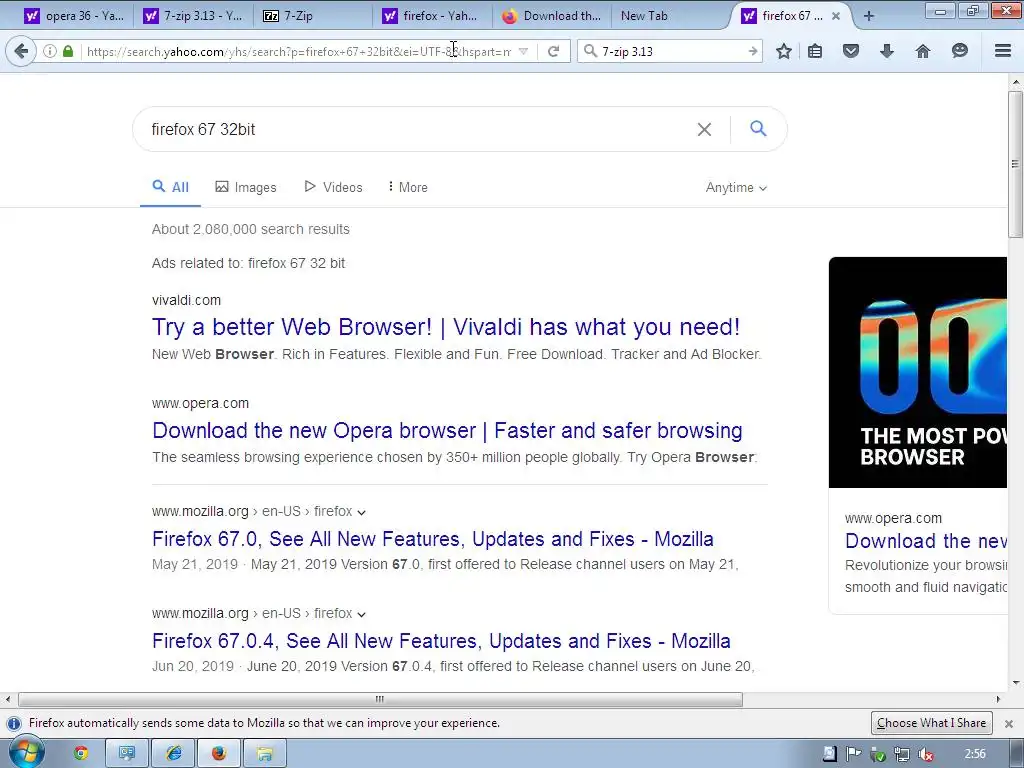Select the All results tab
Image resolution: width=1024 pixels, height=768 pixels.
pos(170,187)
